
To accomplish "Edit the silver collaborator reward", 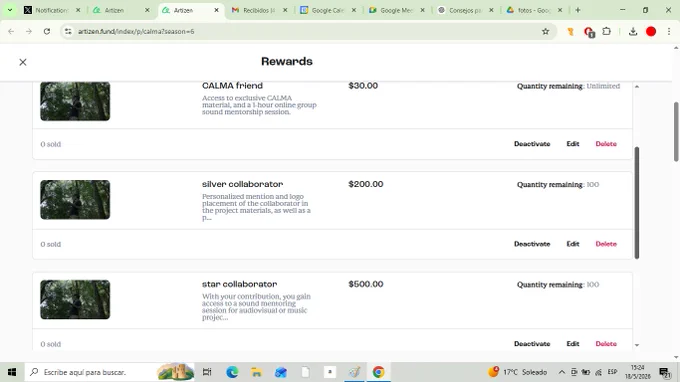I will (573, 244).
